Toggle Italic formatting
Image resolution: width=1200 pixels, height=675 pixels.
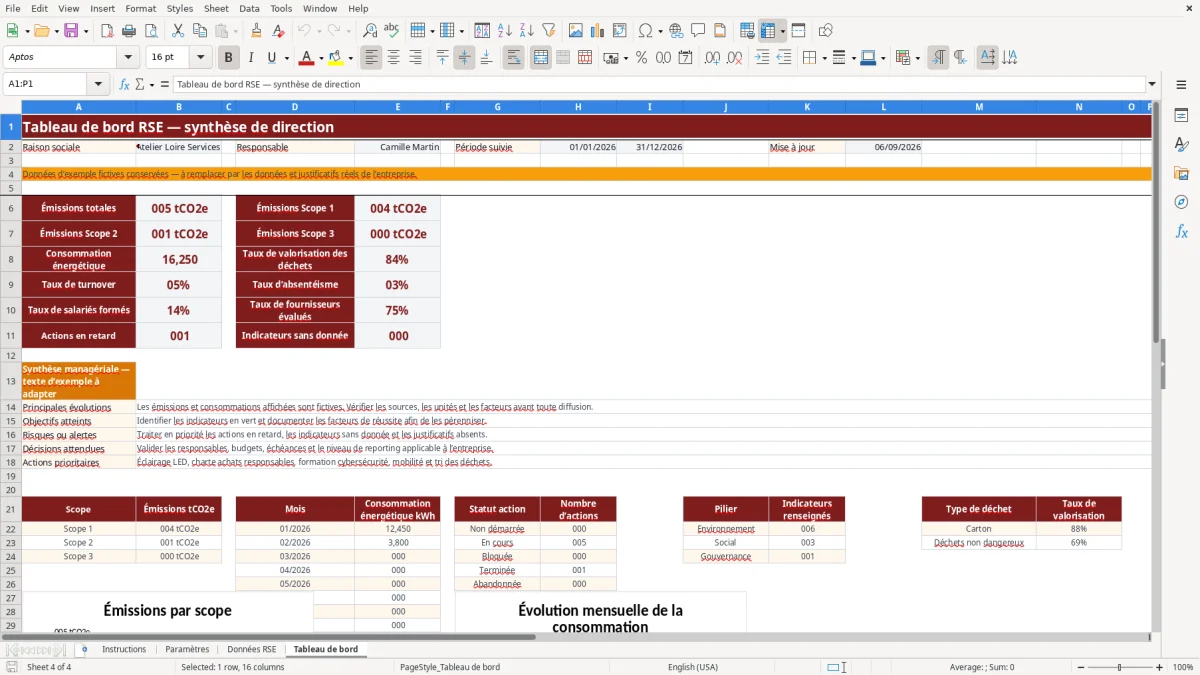[x=250, y=58]
